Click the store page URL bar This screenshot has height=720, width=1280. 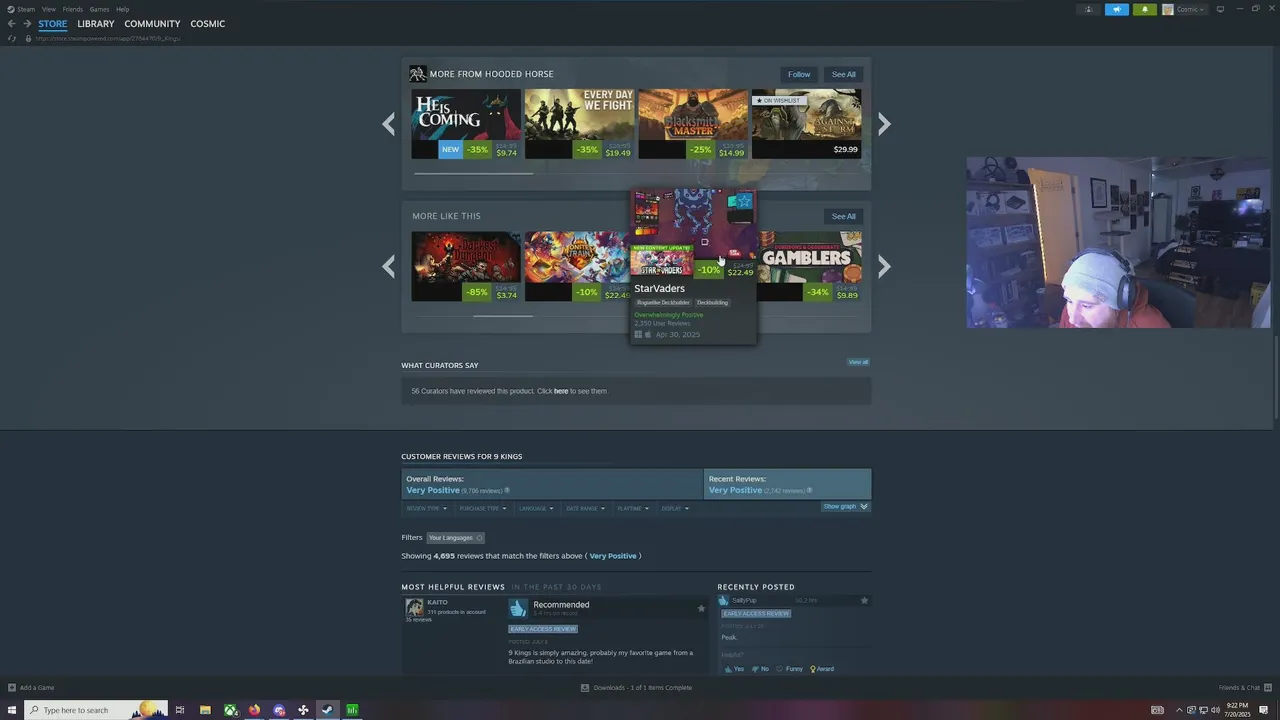[108, 38]
